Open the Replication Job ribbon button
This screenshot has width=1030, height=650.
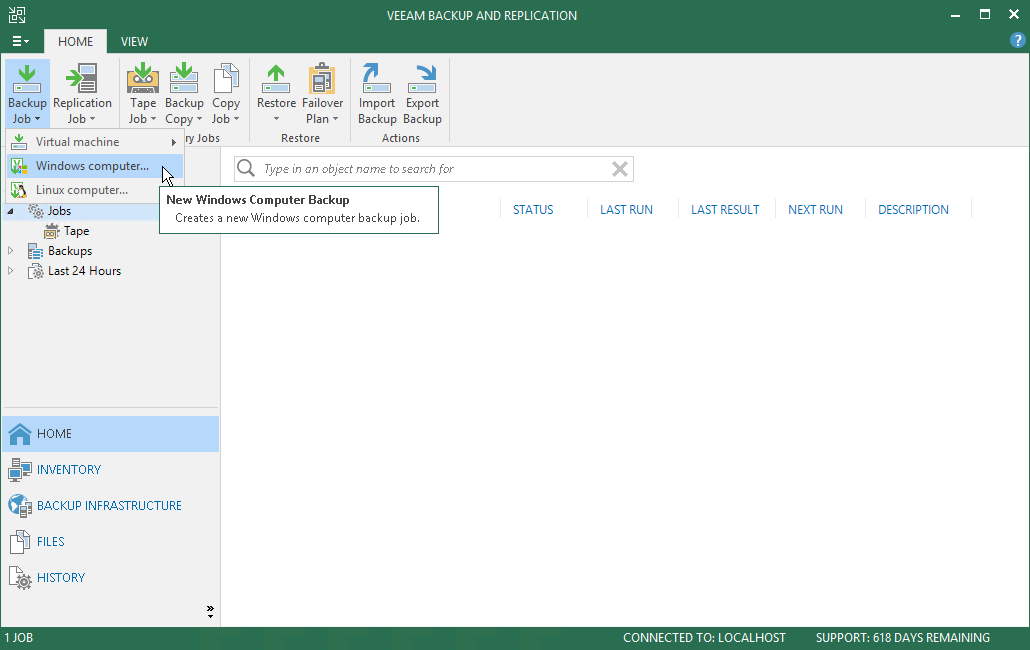point(82,93)
